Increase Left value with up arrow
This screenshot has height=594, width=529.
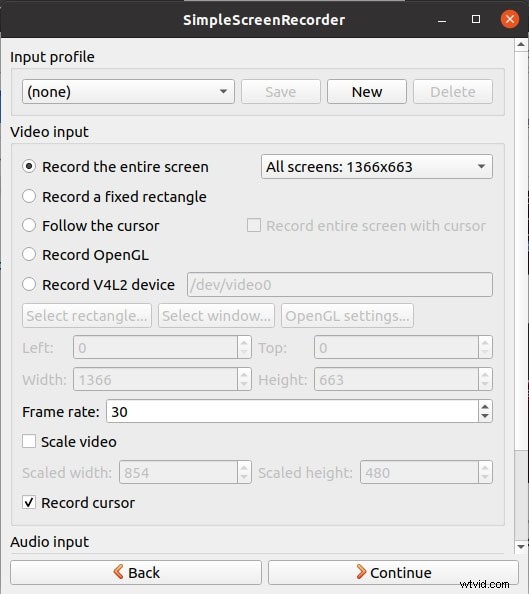(x=244, y=342)
